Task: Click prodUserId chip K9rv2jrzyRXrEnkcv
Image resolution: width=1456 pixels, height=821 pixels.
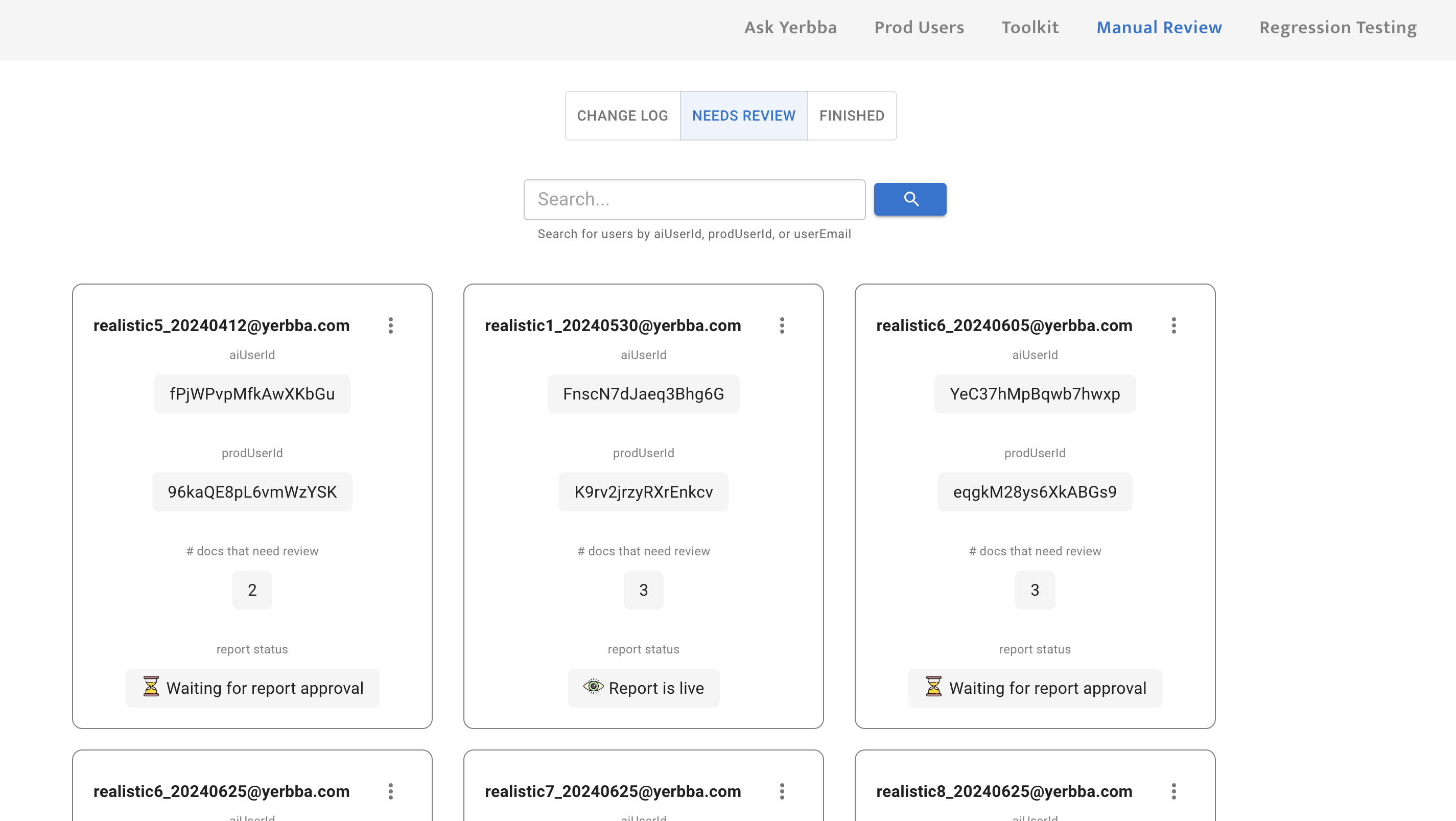Action: click(x=643, y=492)
